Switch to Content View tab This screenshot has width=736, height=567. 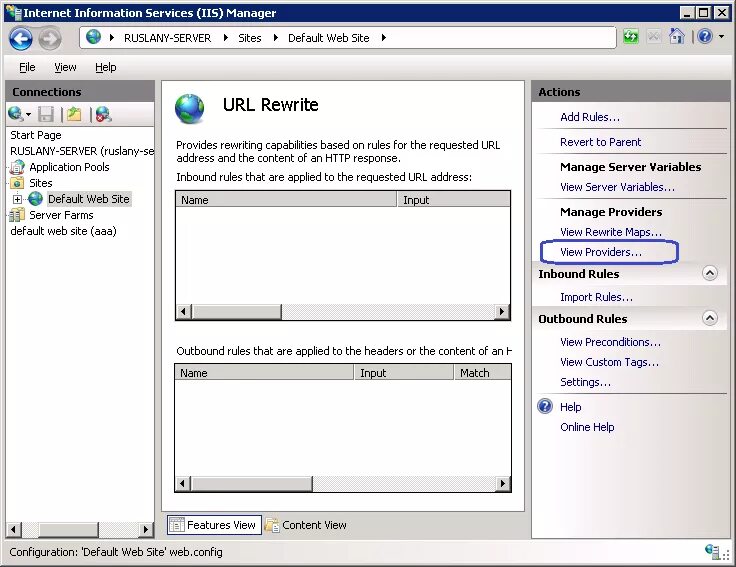pos(306,525)
